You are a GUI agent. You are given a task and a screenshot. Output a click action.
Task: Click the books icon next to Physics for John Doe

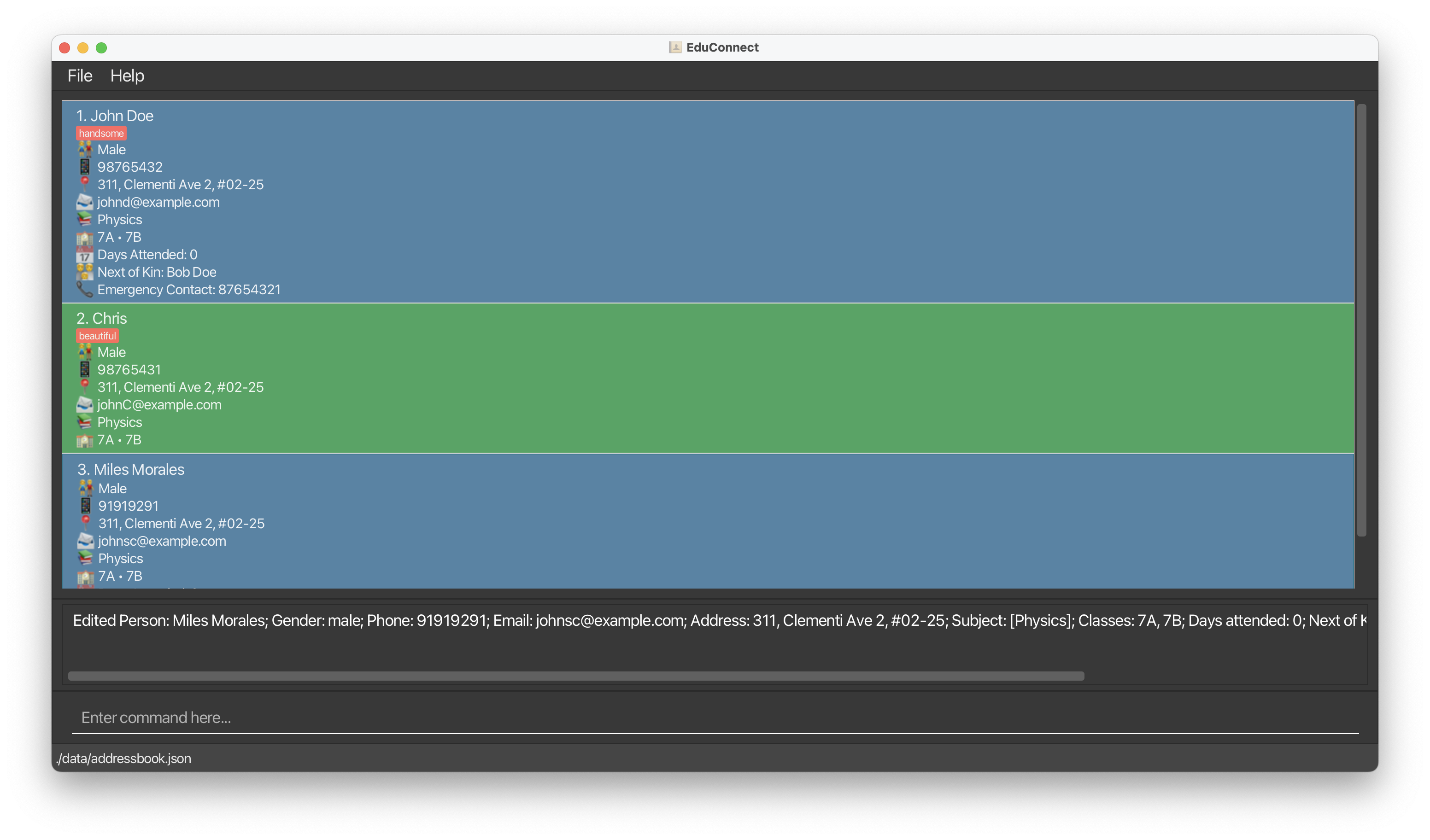coord(85,219)
